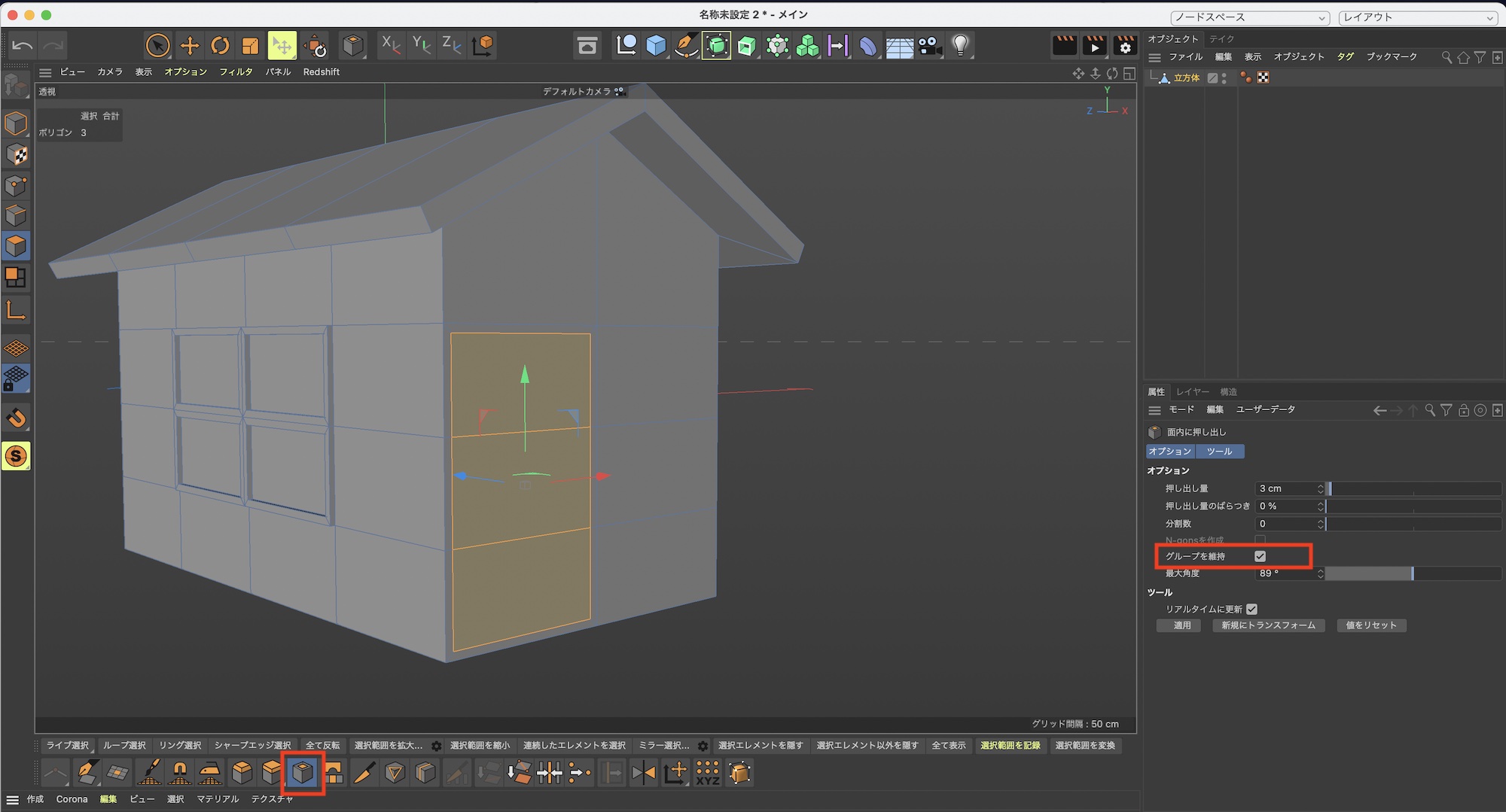Add a light with the bulb icon
The height and width of the screenshot is (812, 1506).
(x=960, y=46)
